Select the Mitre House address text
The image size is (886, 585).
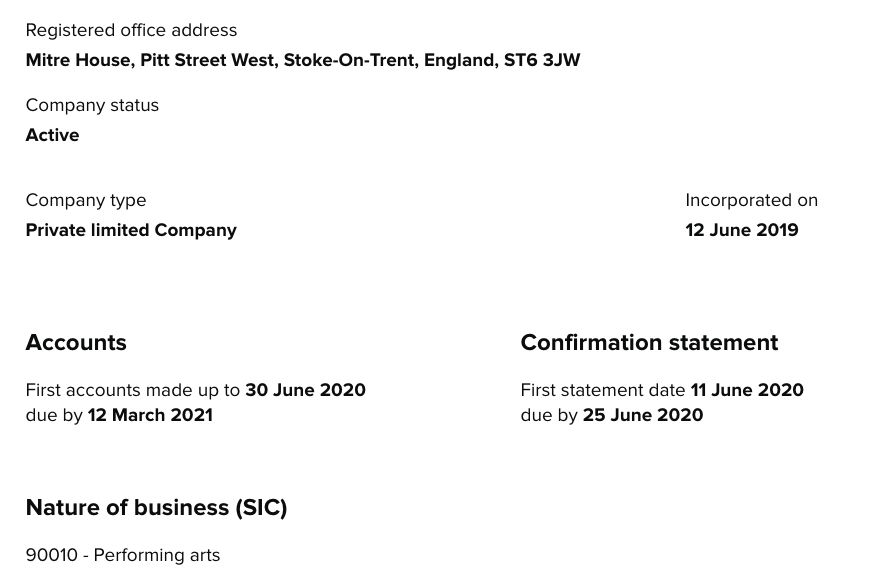tap(303, 60)
